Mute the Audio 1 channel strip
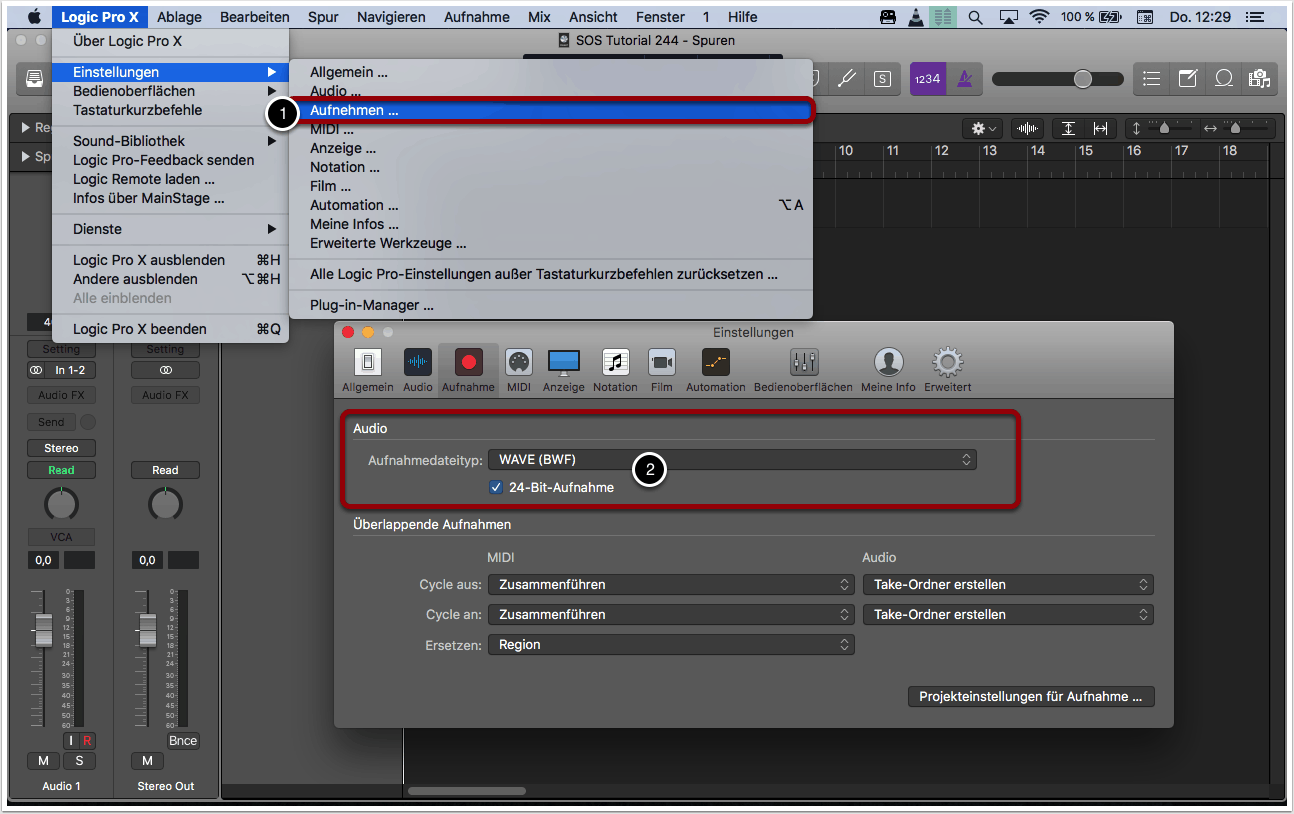This screenshot has width=1294, height=814. click(x=43, y=761)
